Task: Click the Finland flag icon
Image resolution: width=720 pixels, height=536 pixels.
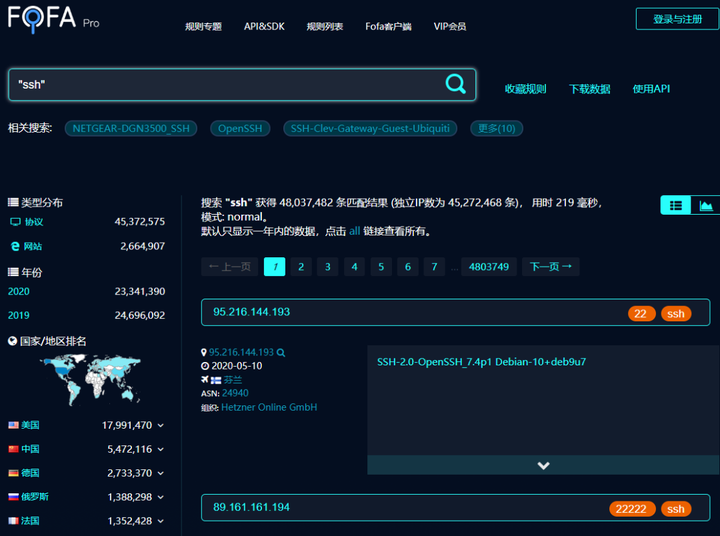Action: (216, 380)
